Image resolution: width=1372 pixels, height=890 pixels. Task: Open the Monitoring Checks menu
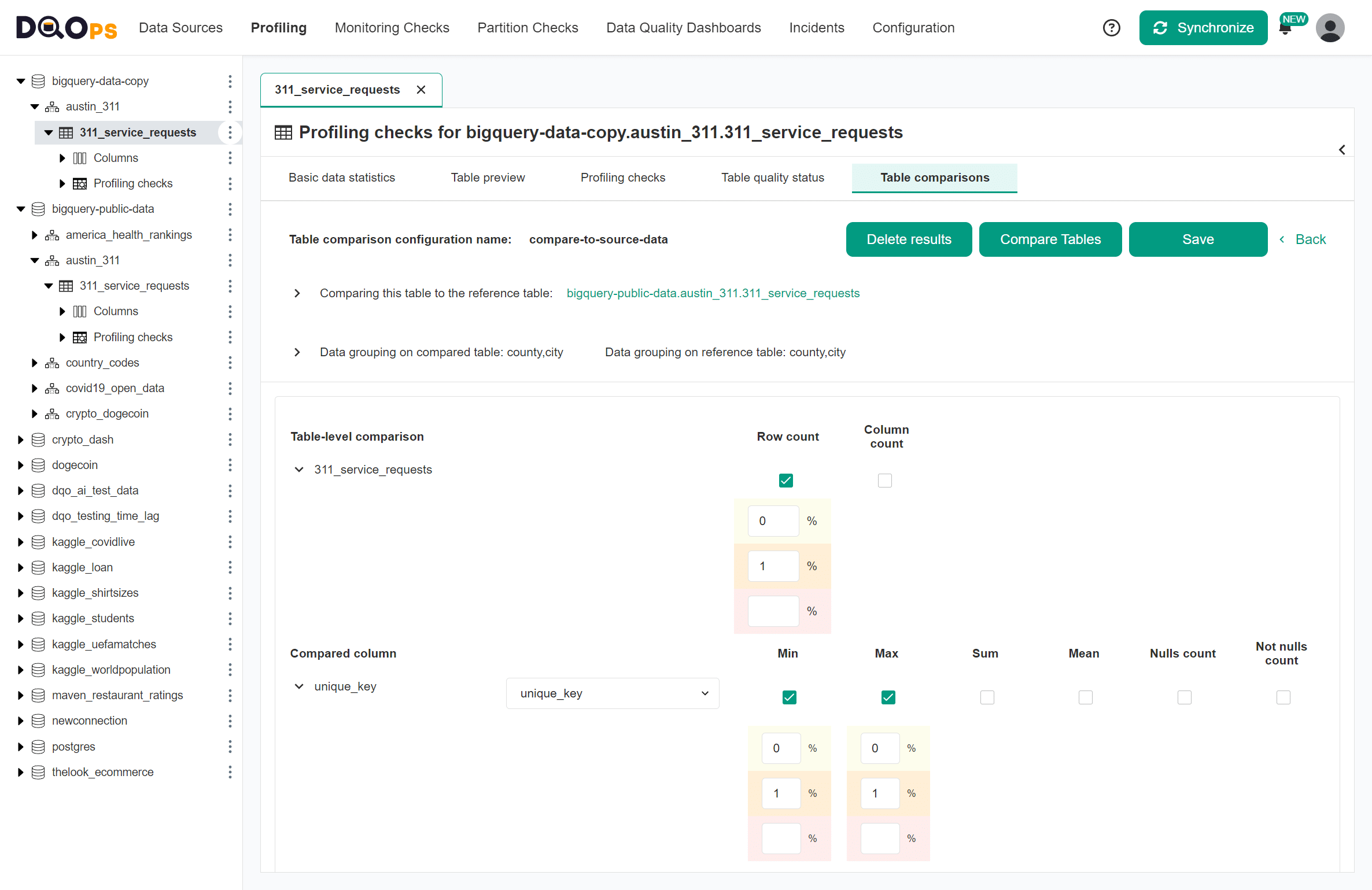pyautogui.click(x=392, y=28)
